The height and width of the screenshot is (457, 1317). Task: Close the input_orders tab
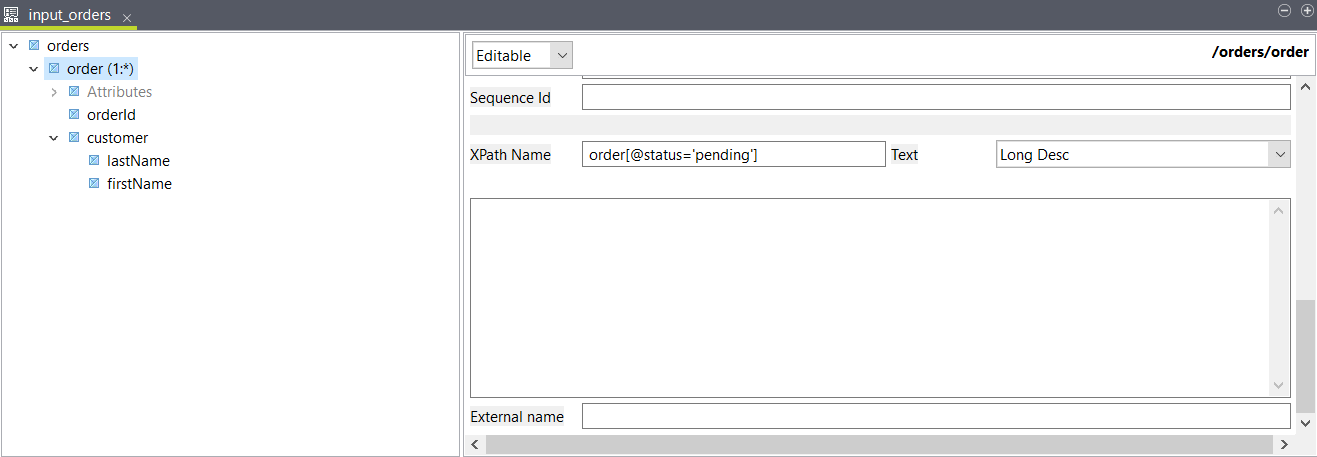coord(127,18)
